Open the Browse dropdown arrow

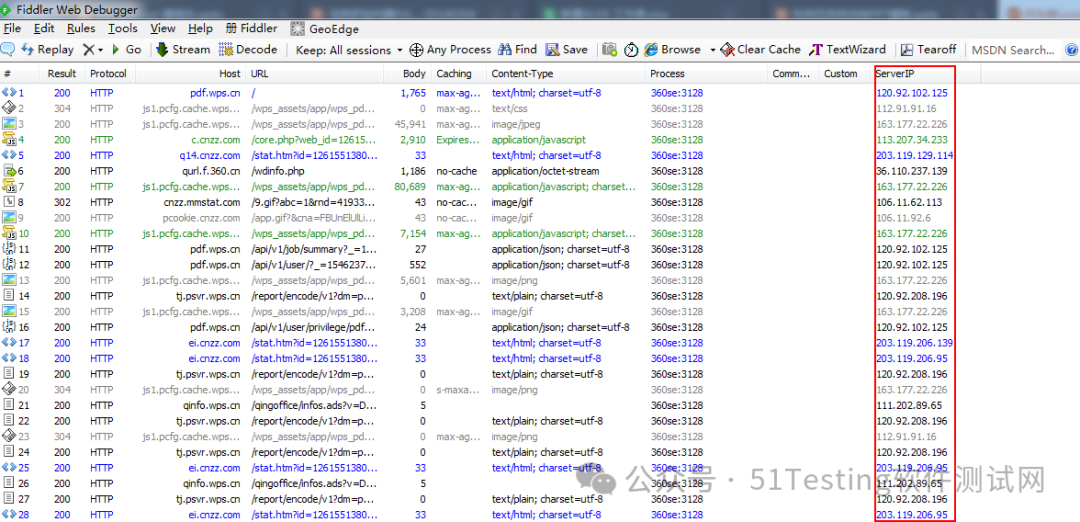click(x=713, y=50)
